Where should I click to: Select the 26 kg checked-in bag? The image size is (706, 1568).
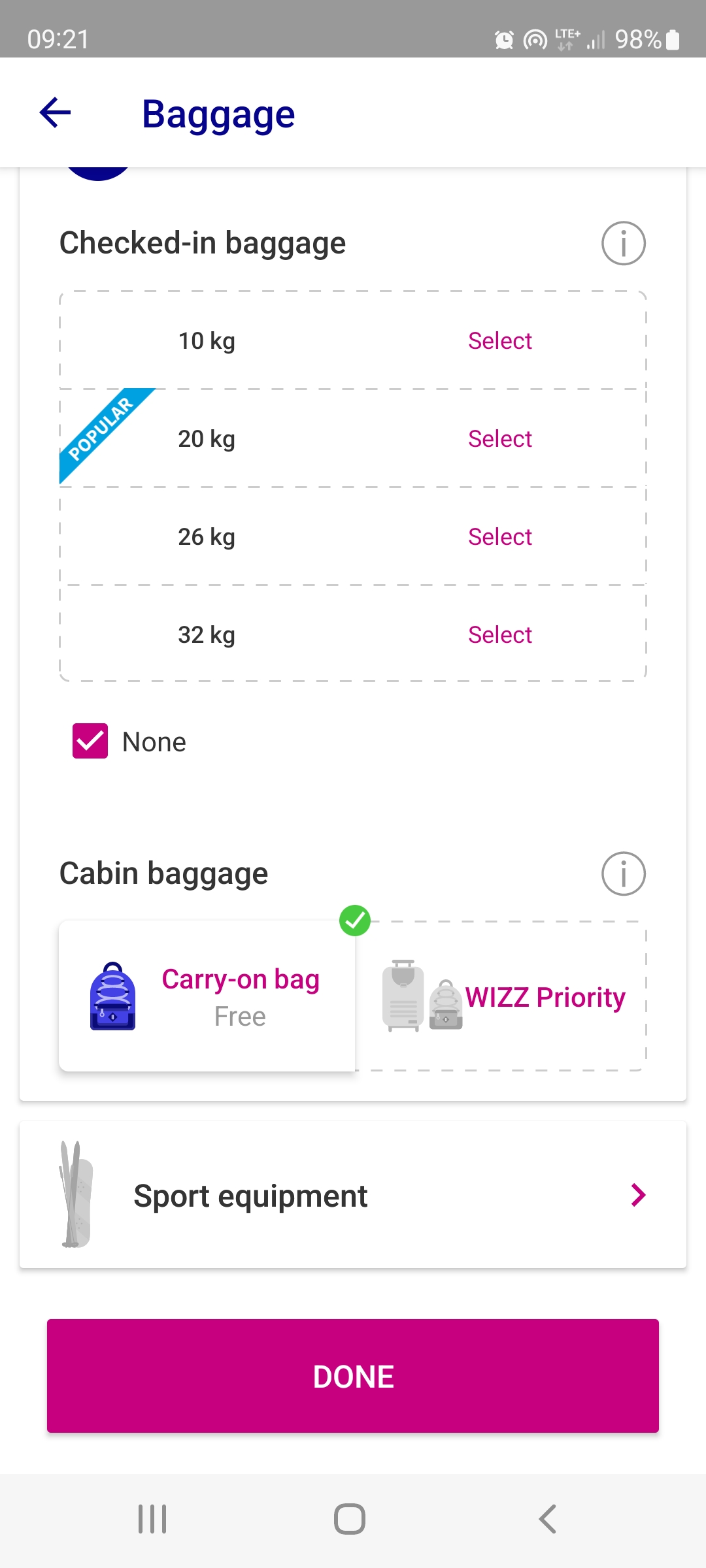coord(499,537)
